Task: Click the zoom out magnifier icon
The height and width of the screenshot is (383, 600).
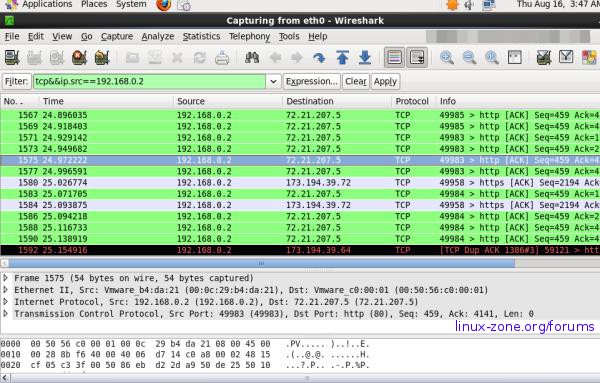Action: point(469,58)
